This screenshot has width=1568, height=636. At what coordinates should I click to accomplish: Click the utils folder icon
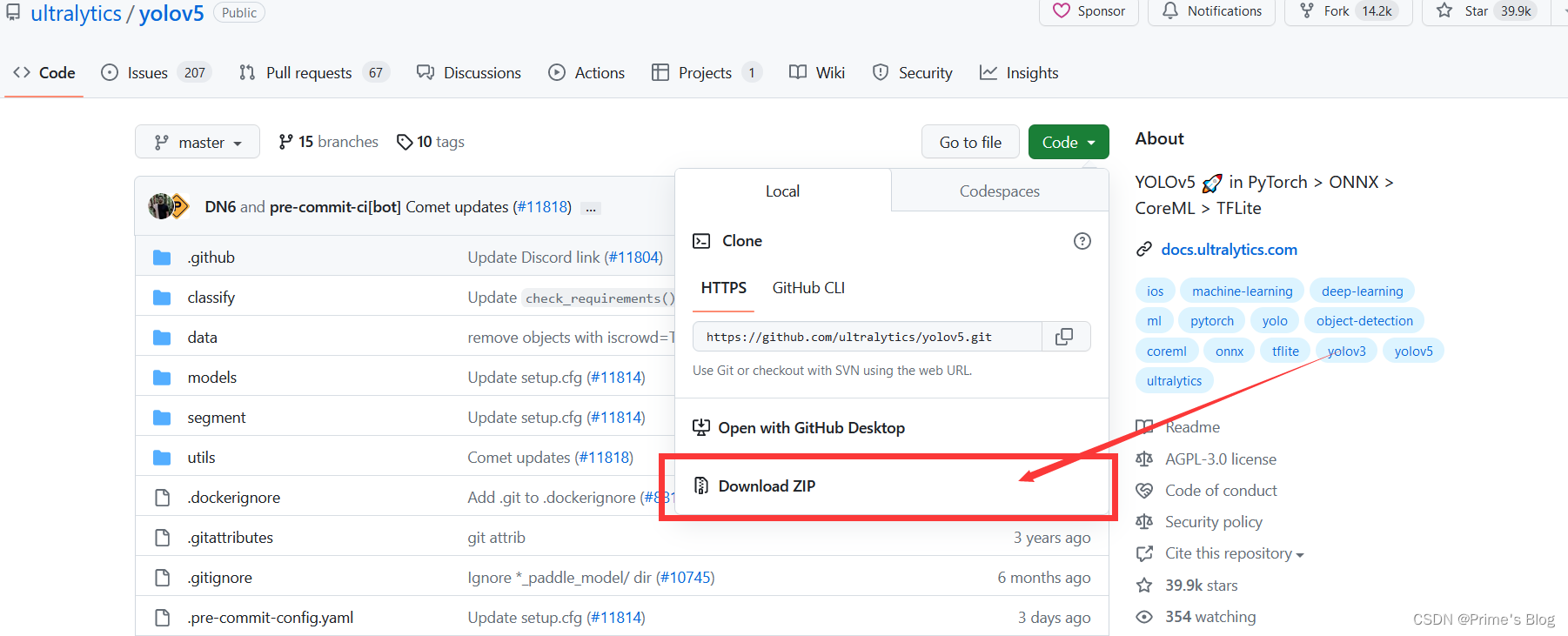point(162,458)
